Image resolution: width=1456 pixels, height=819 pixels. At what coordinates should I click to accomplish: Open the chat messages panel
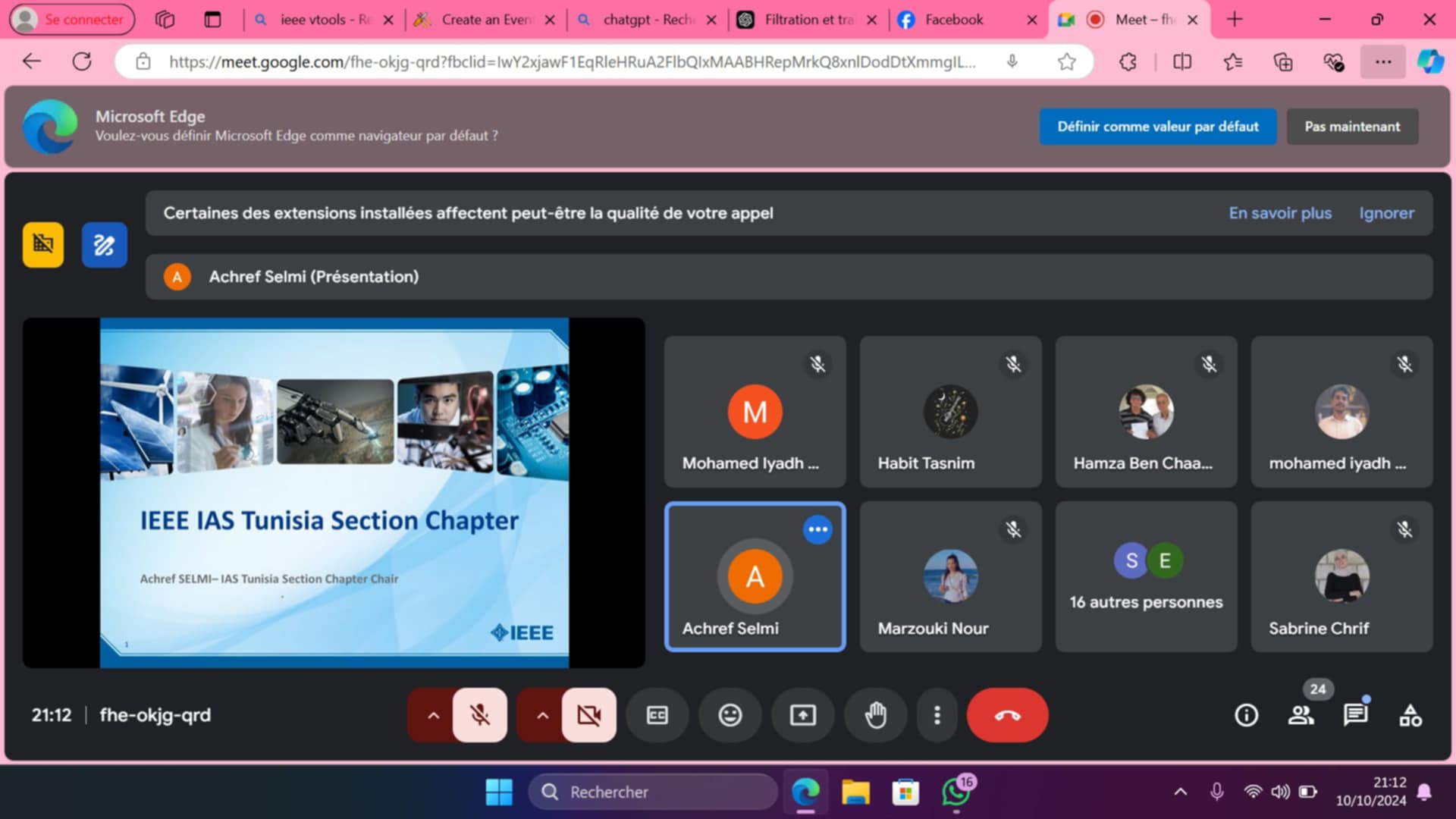click(1355, 715)
